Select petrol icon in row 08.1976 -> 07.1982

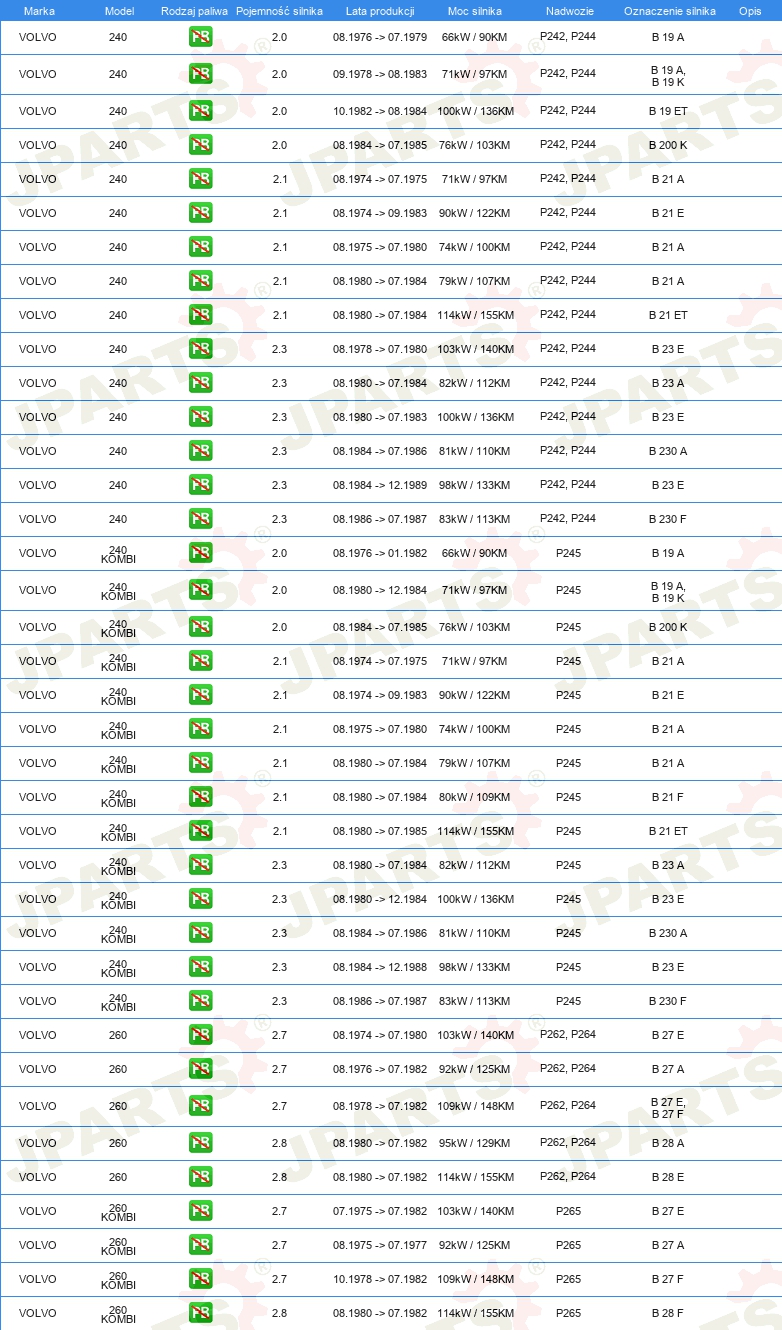(201, 1069)
